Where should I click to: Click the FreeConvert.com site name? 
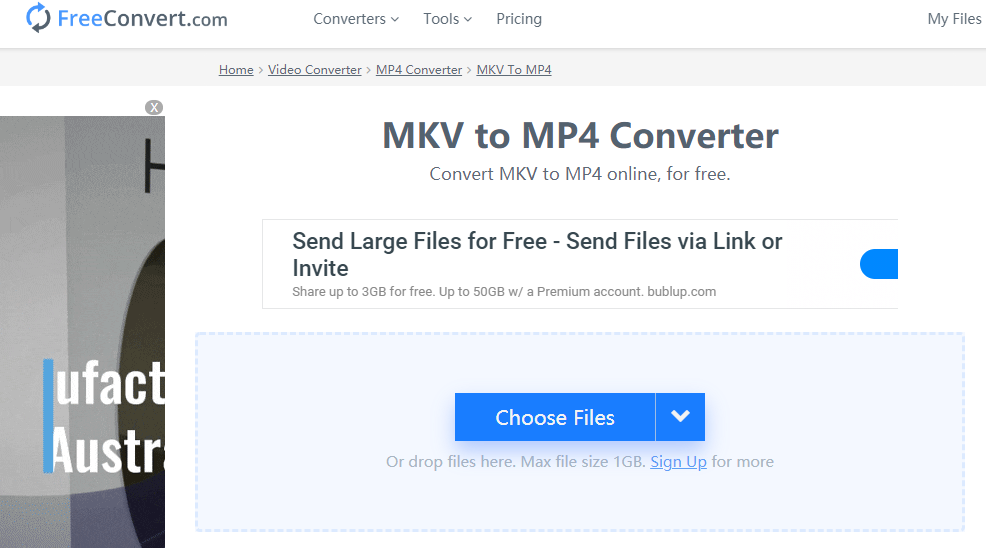coord(142,19)
